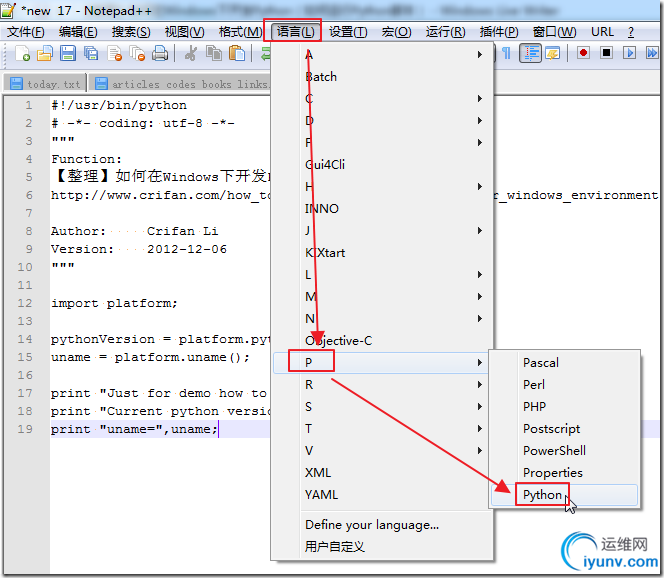The height and width of the screenshot is (578, 664).
Task: Close current document using toolbar close icon
Action: click(114, 53)
